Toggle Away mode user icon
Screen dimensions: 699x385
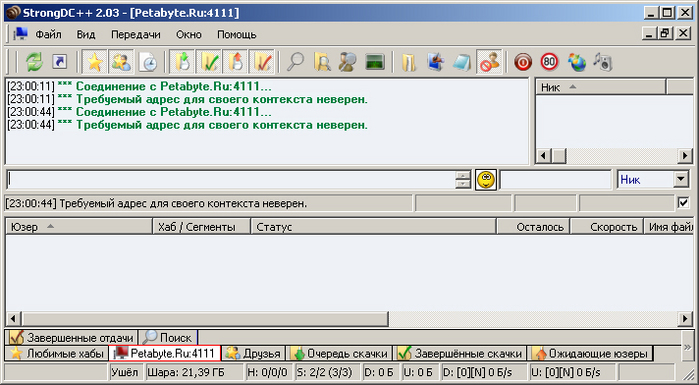(489, 62)
